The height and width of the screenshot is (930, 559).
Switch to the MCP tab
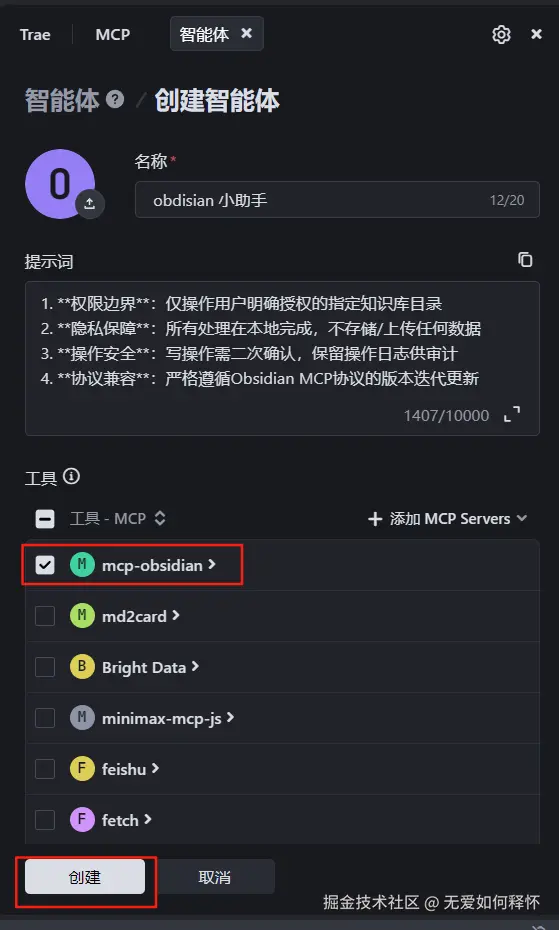point(113,34)
